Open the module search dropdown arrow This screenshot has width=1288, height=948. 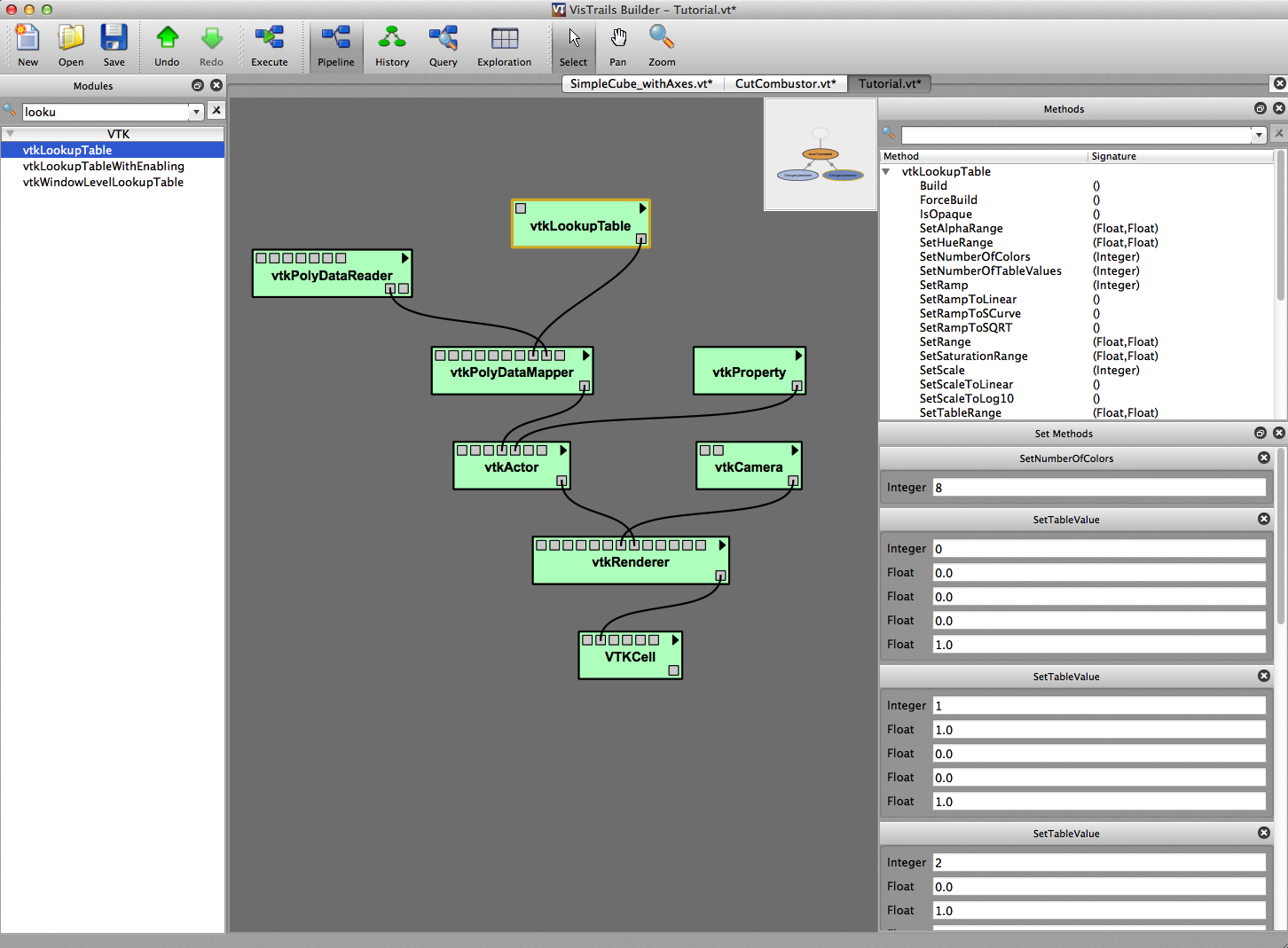196,112
